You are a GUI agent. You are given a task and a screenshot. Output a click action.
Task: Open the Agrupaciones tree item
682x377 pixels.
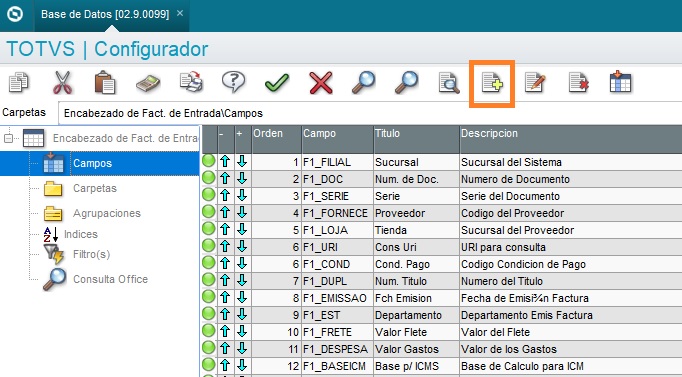tap(107, 214)
